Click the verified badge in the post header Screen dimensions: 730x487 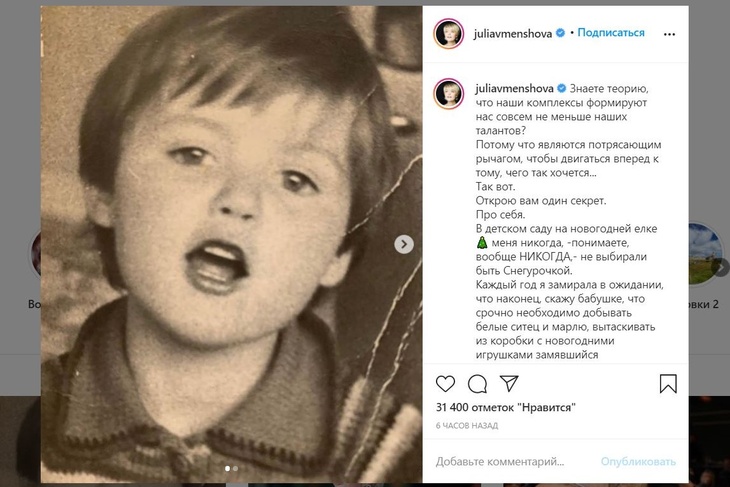[x=561, y=33]
